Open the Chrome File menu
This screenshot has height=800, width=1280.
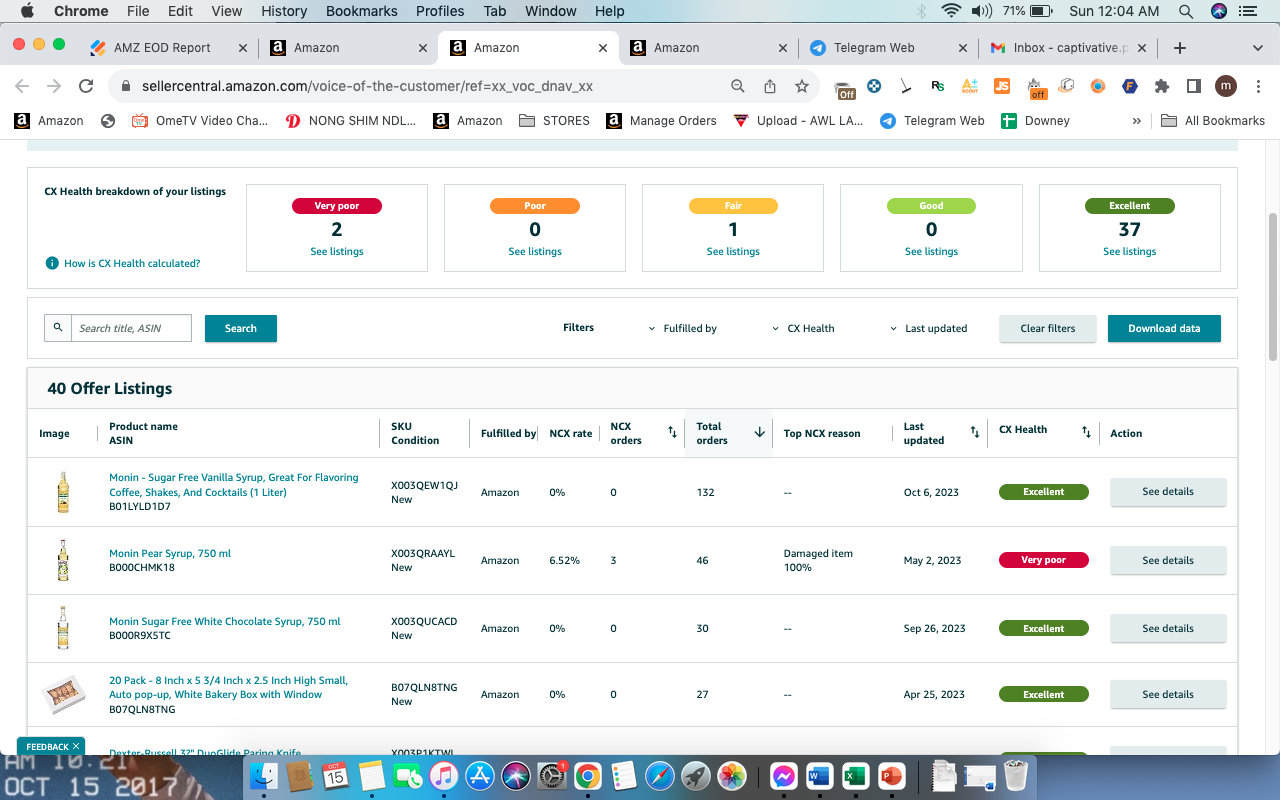point(138,11)
